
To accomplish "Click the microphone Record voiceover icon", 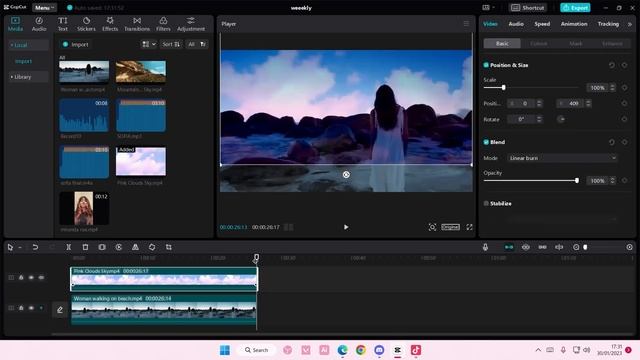I will (x=485, y=247).
